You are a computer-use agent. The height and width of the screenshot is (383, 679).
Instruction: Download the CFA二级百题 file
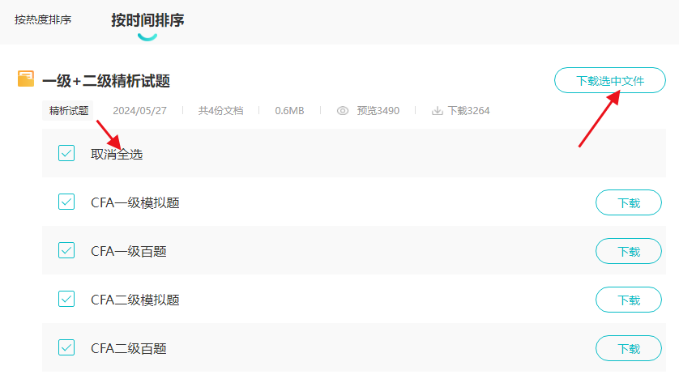tap(628, 348)
